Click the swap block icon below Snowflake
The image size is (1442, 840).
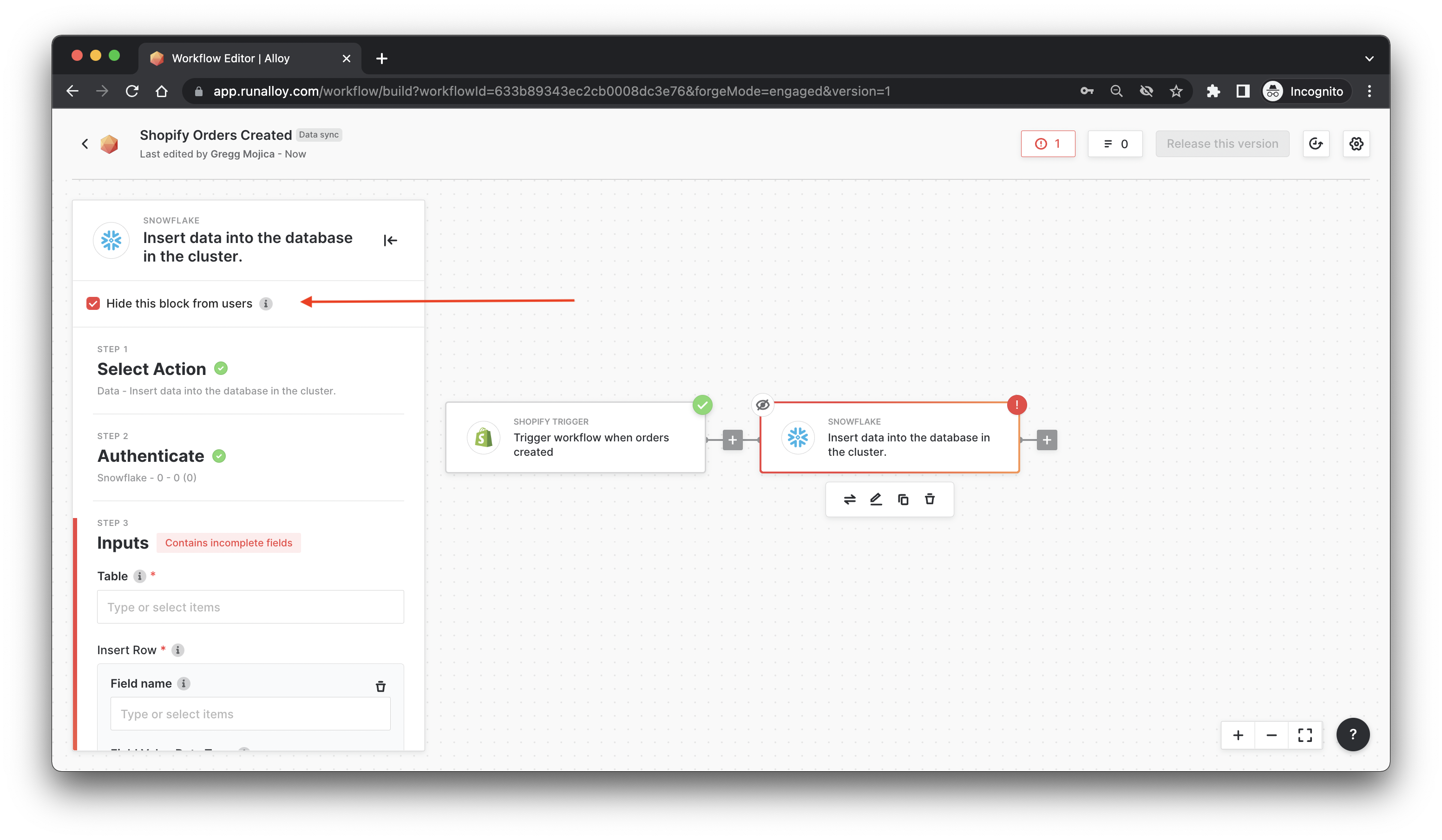[849, 499]
